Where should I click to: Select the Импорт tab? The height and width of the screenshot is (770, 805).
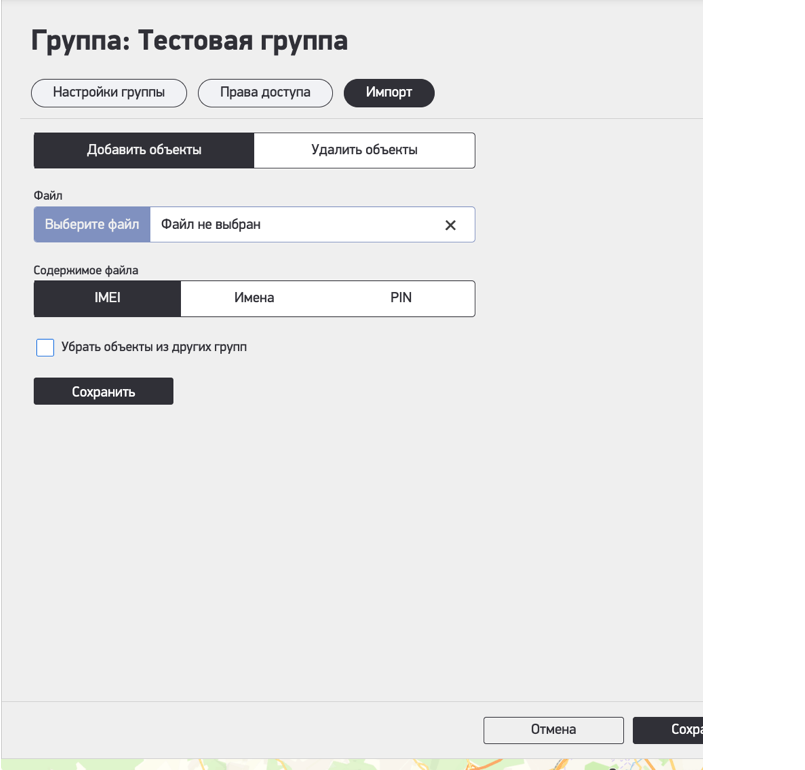coord(389,93)
